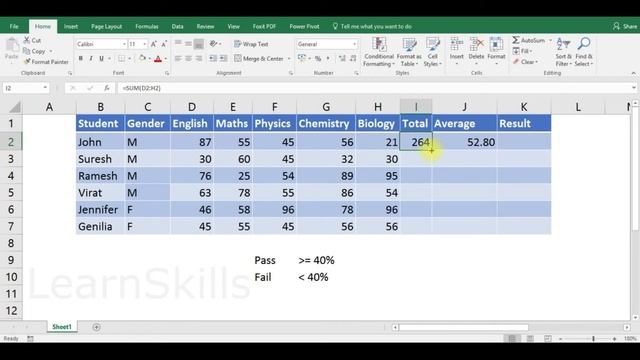Apply red font color with the A
Image resolution: width=640 pixels, height=360 pixels.
(158, 59)
